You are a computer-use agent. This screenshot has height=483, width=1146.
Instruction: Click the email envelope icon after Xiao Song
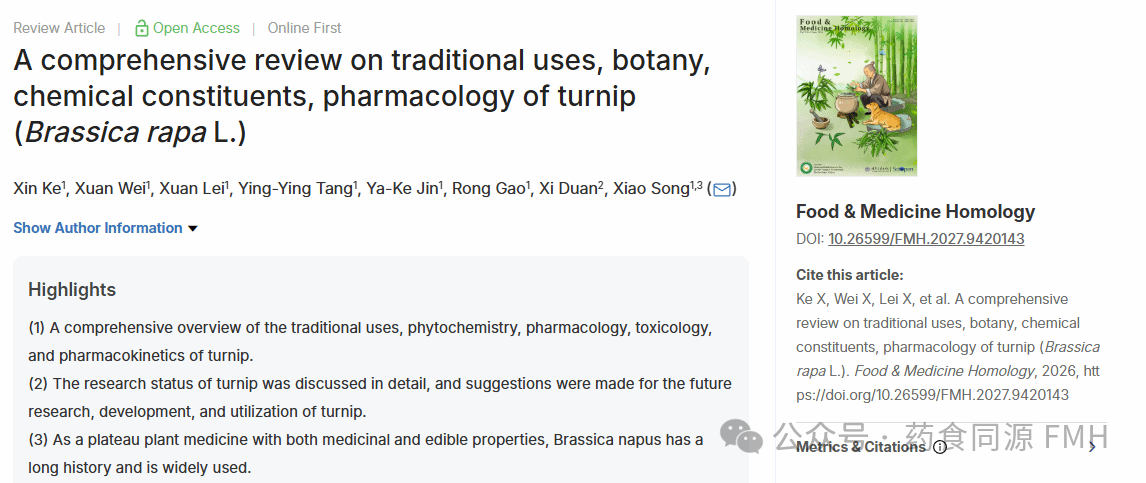[x=721, y=189]
